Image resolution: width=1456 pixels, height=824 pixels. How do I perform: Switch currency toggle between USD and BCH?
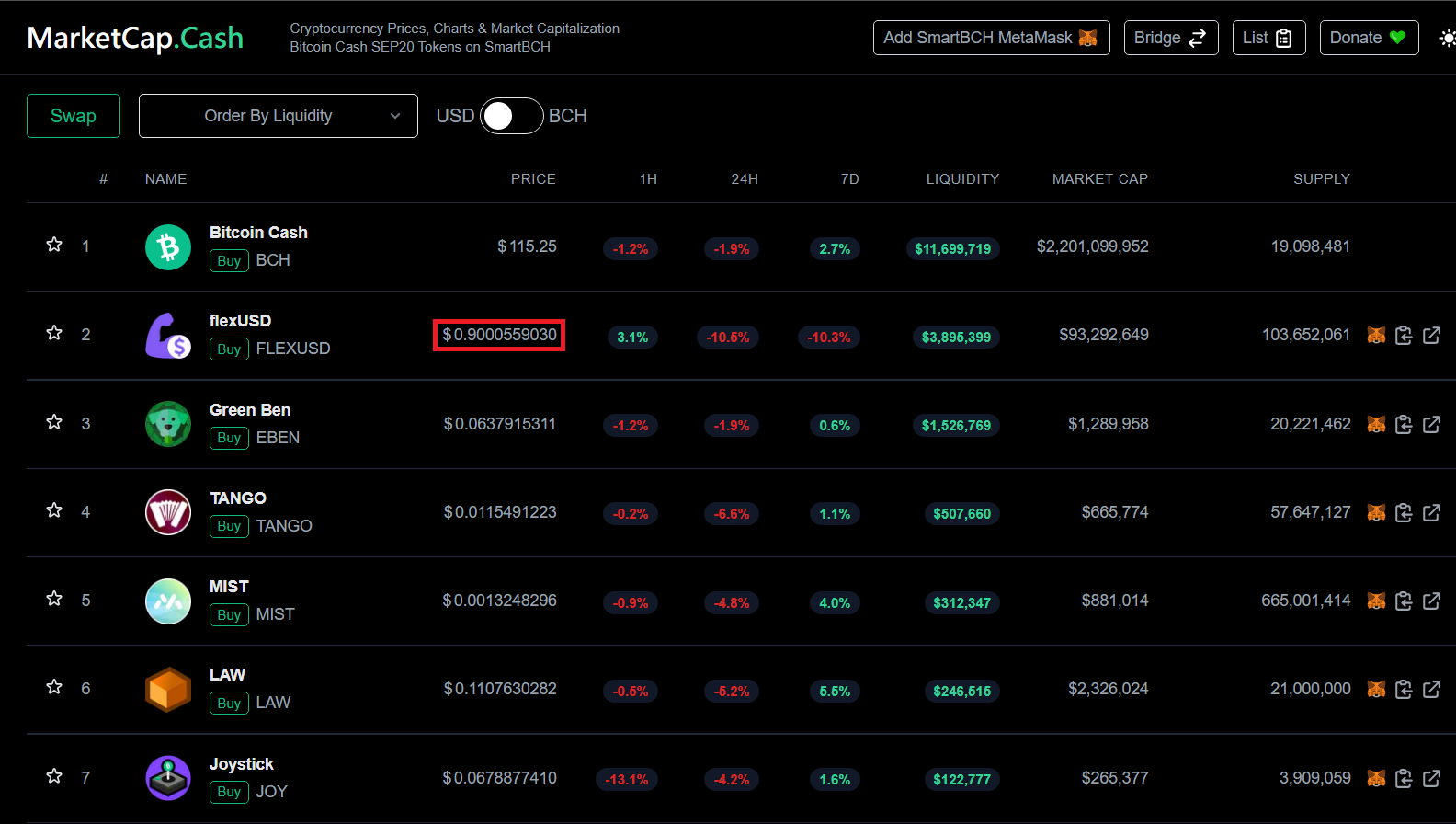[512, 116]
